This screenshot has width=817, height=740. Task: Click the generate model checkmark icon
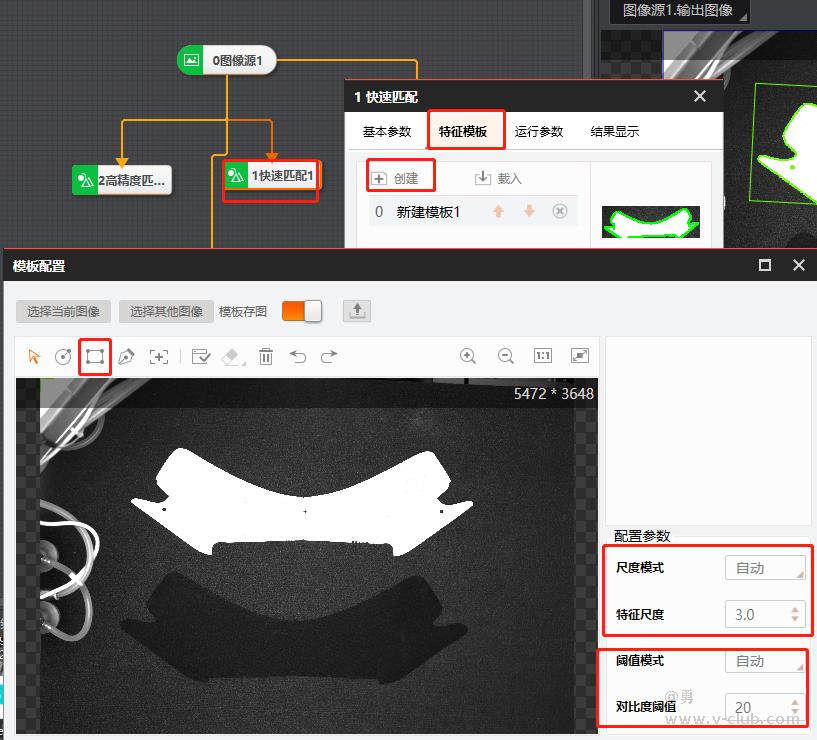201,356
